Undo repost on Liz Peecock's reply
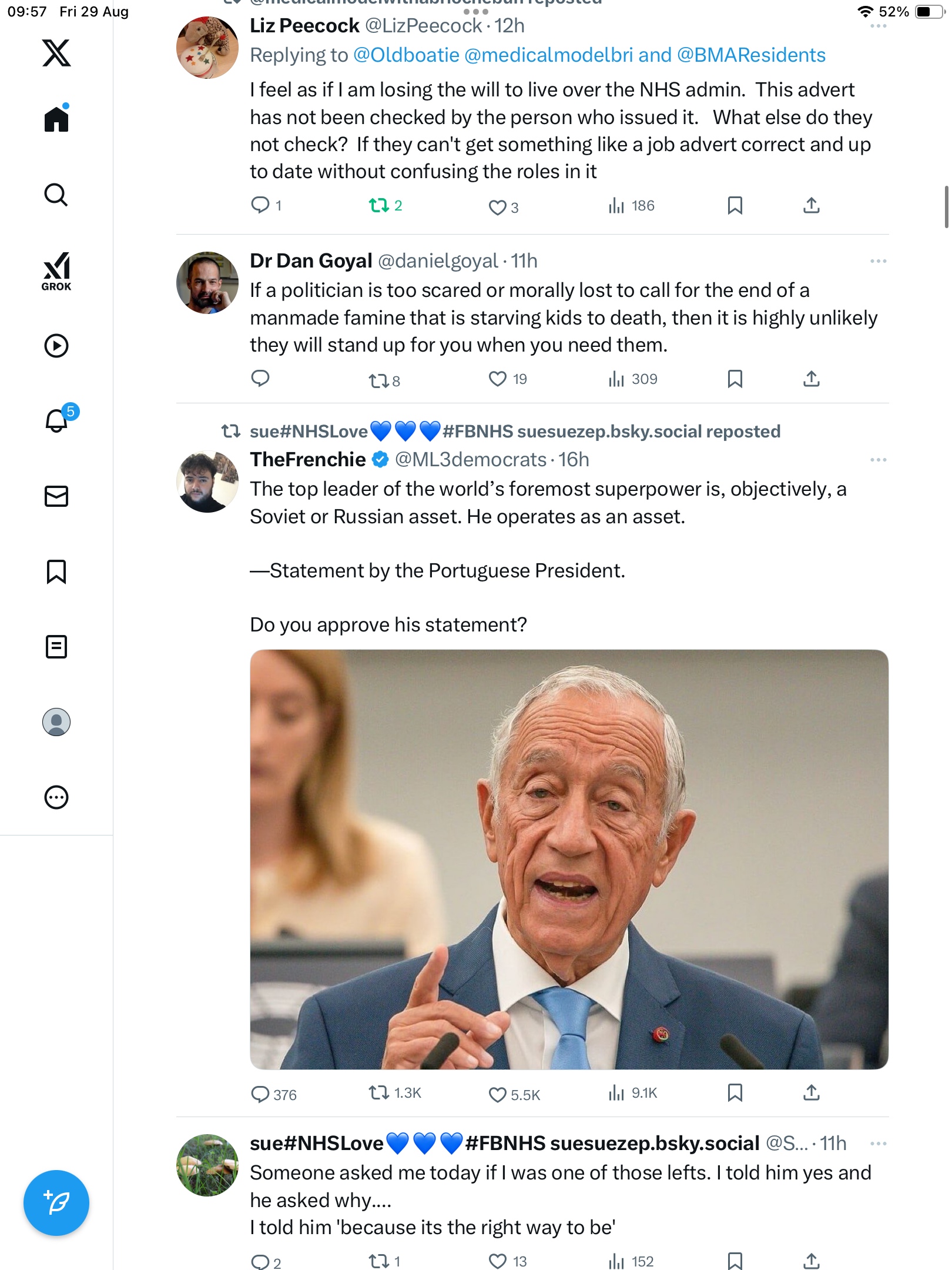The width and height of the screenshot is (952, 1270). click(x=379, y=205)
